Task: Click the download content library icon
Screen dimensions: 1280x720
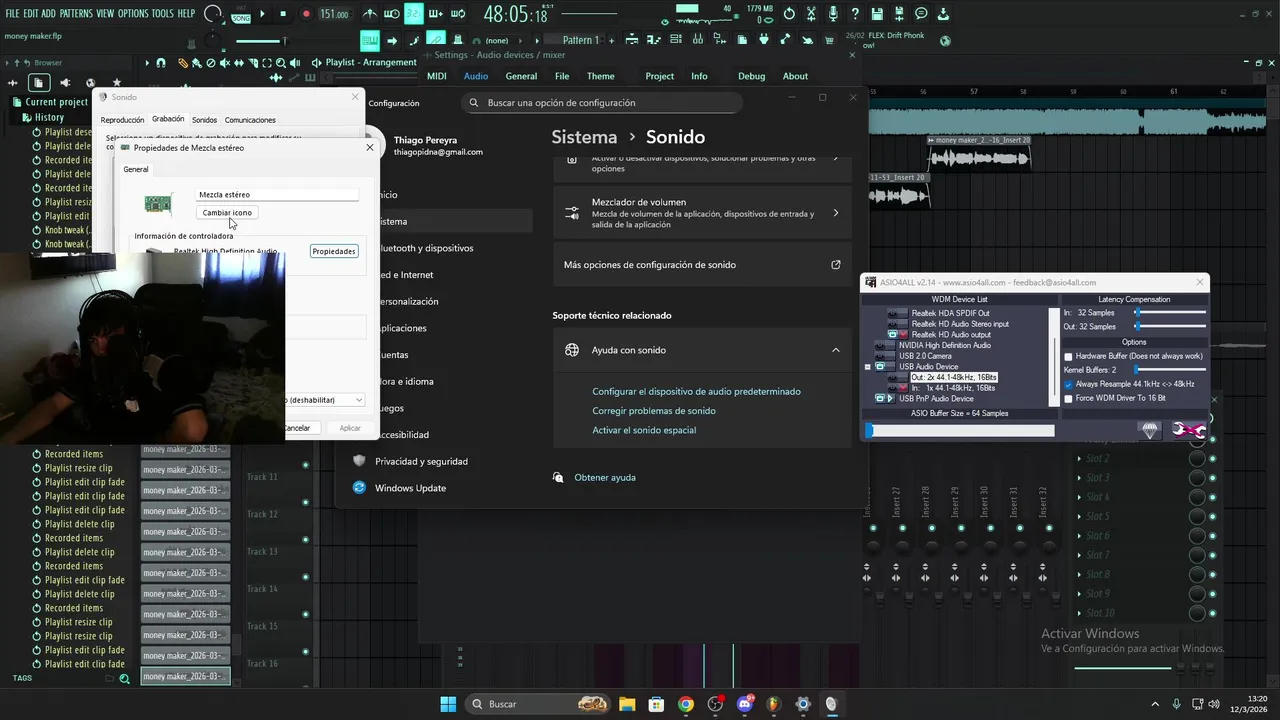Action: tap(943, 14)
